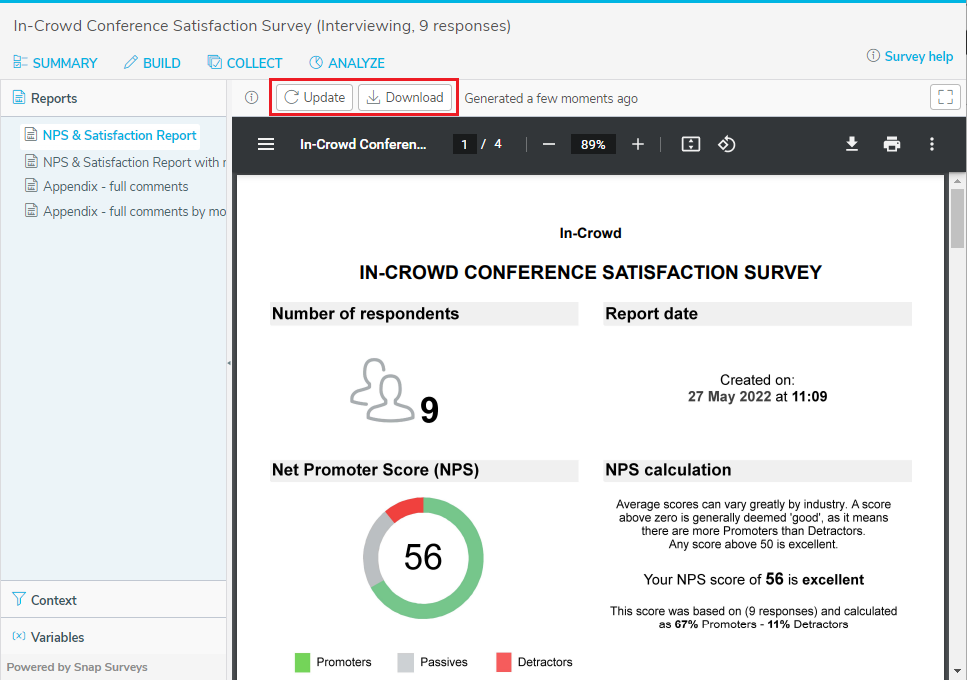This screenshot has width=967, height=680.
Task: Zoom in on the PDF report
Action: click(638, 144)
